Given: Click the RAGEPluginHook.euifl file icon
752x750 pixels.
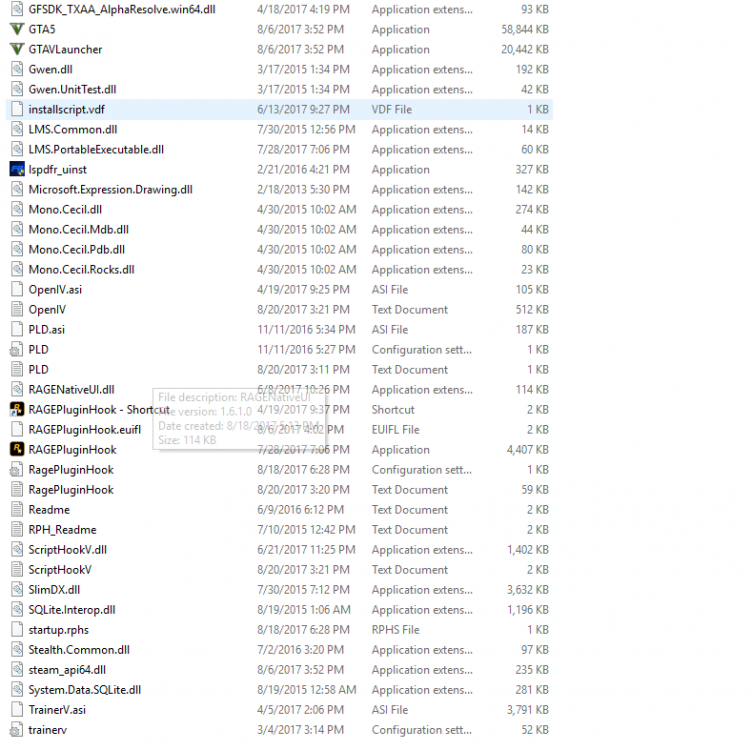Looking at the screenshot, I should point(17,429).
